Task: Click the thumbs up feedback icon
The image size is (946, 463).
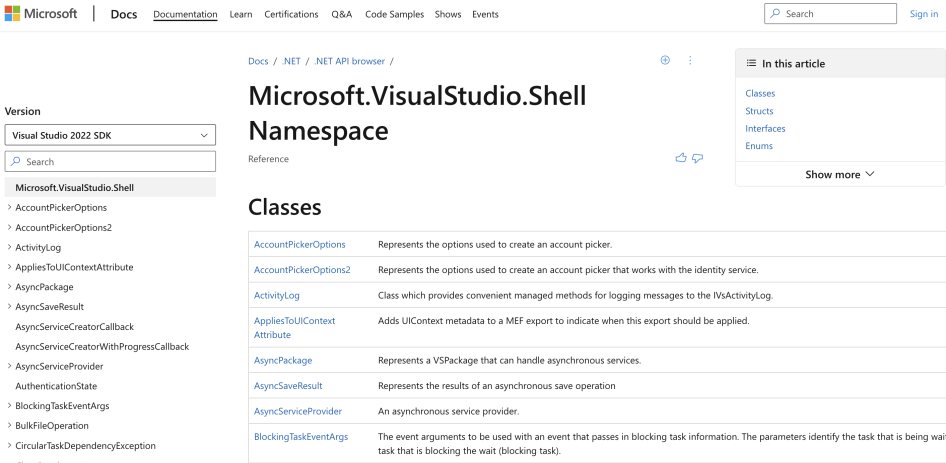Action: (681, 158)
